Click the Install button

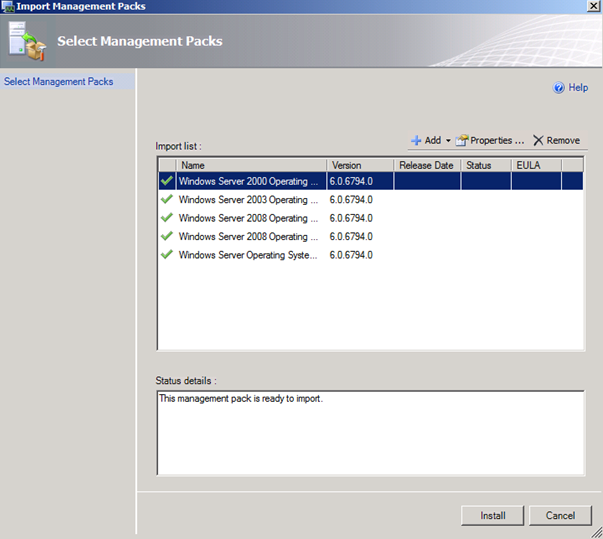pos(493,516)
